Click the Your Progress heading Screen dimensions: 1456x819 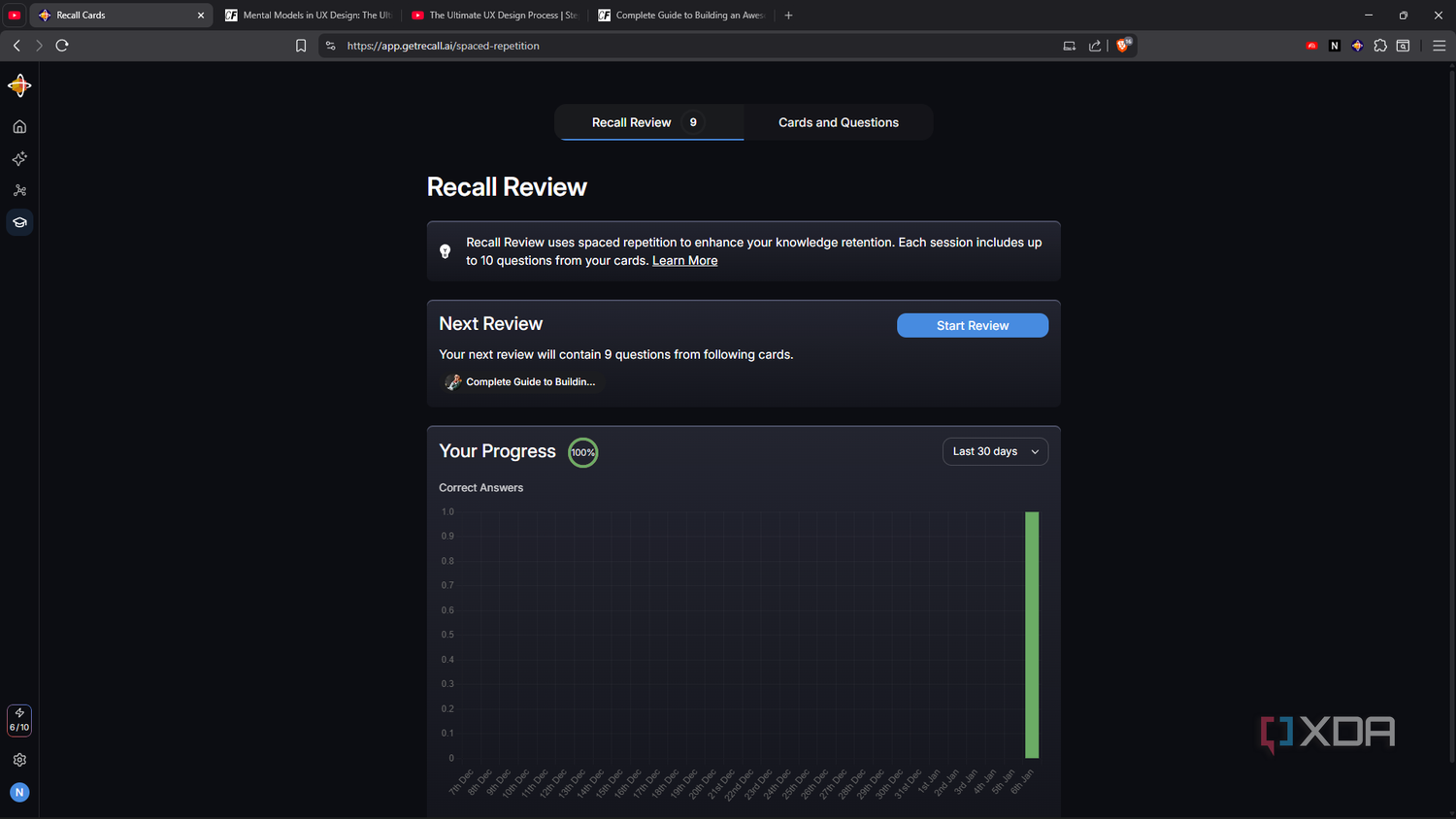tap(497, 451)
